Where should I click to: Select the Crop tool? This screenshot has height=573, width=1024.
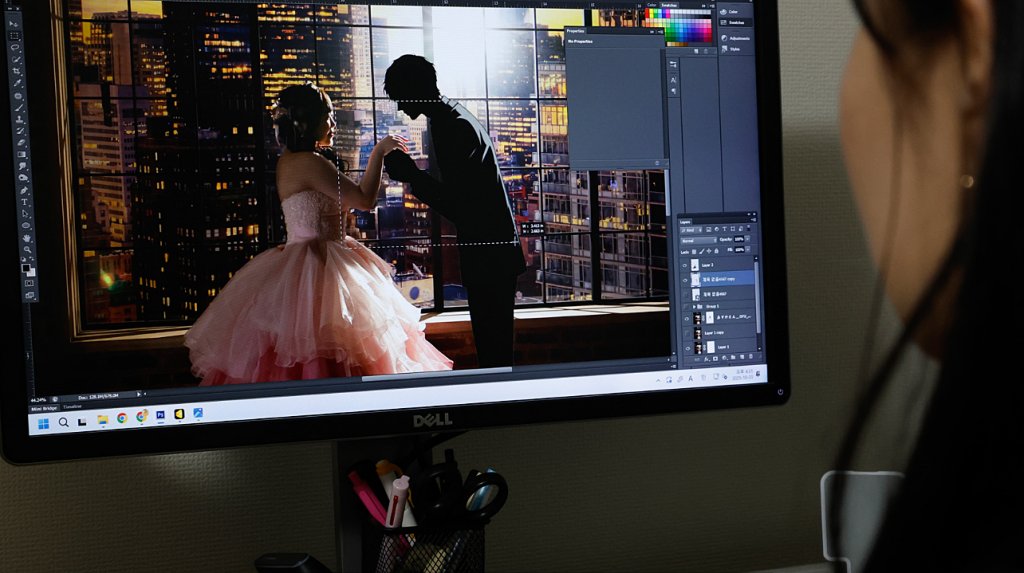point(16,72)
